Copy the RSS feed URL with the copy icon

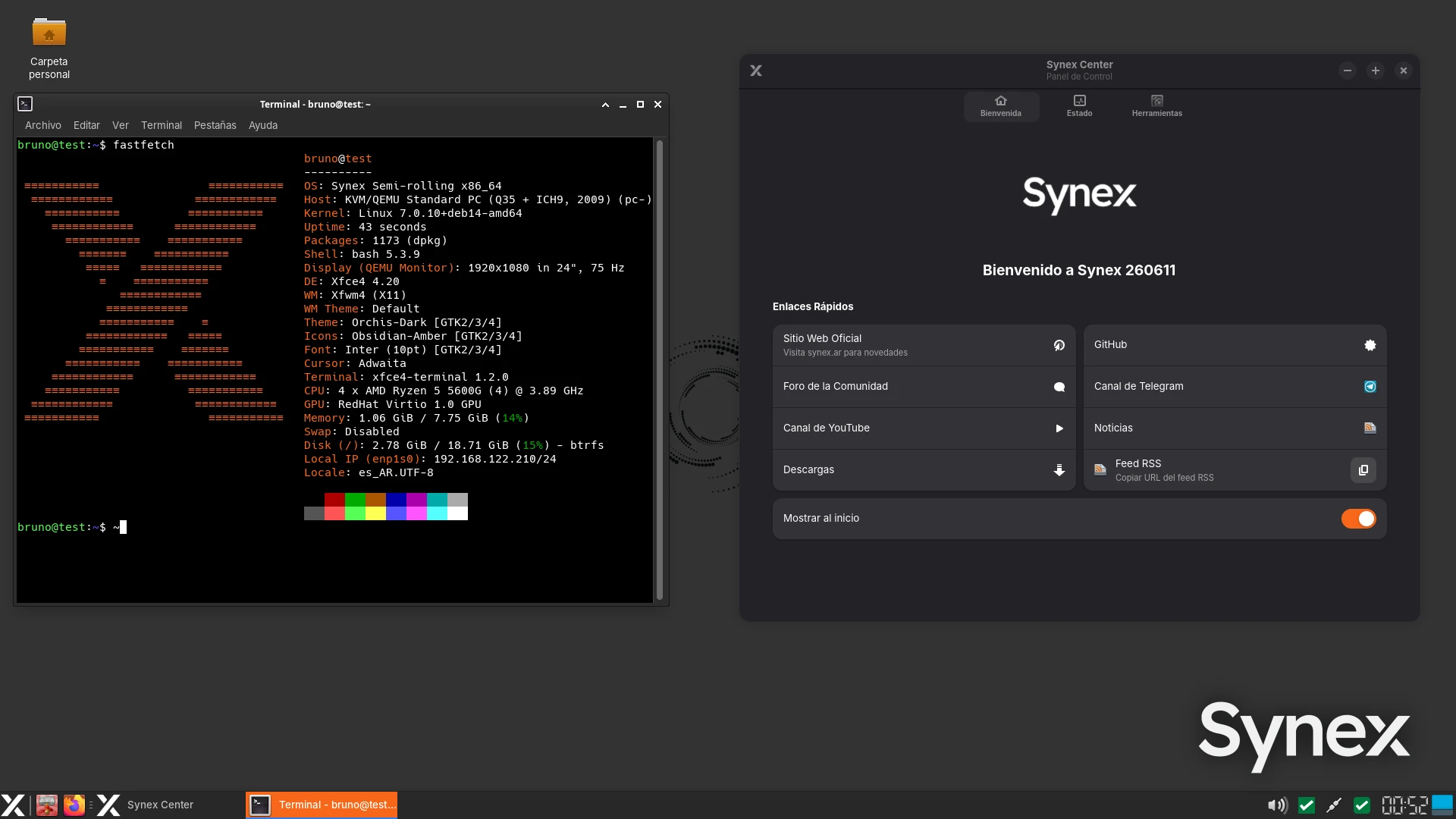[x=1363, y=470]
